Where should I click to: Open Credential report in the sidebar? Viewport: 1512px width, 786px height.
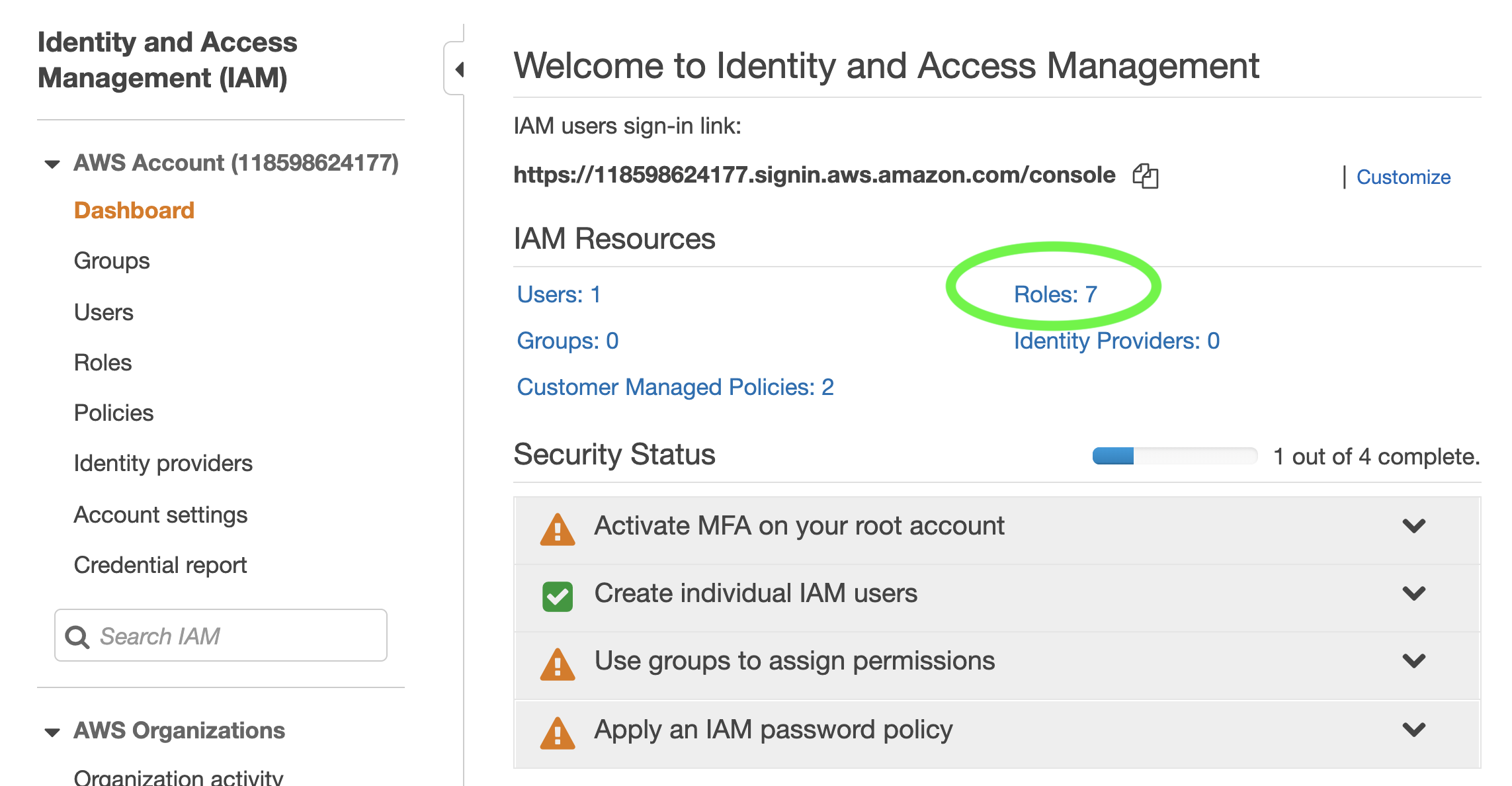coord(160,566)
